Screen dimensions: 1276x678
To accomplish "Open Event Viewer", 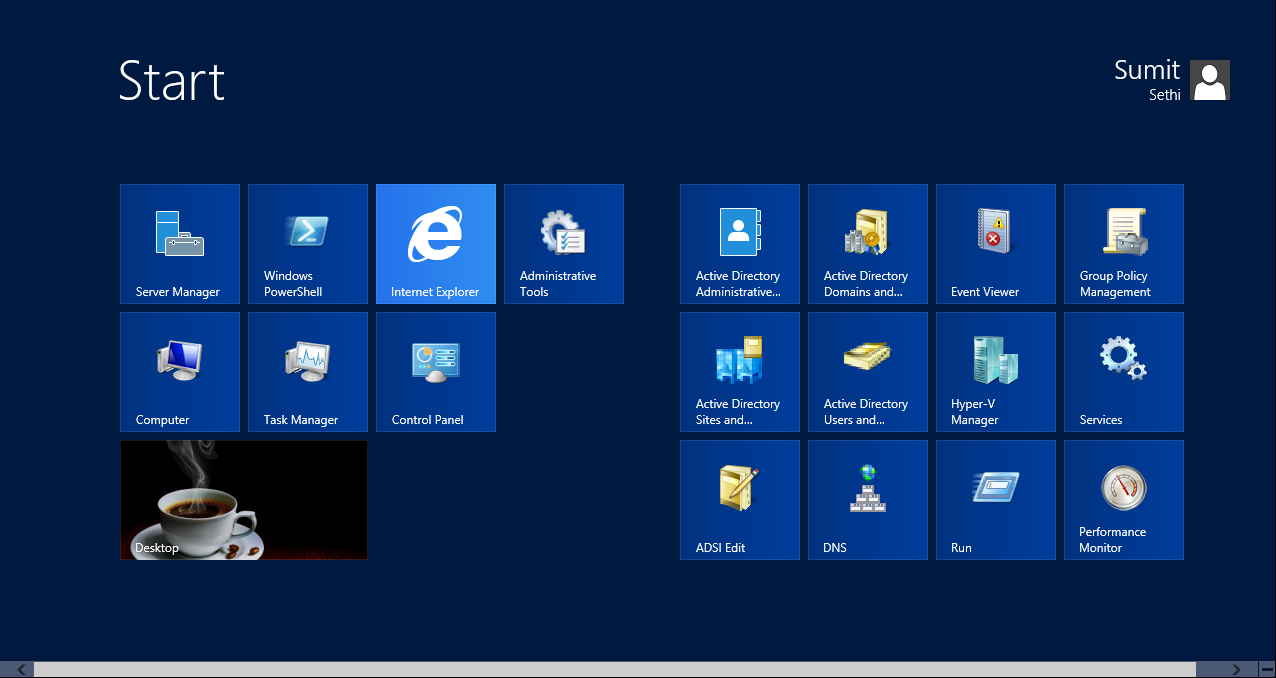I will click(x=995, y=243).
